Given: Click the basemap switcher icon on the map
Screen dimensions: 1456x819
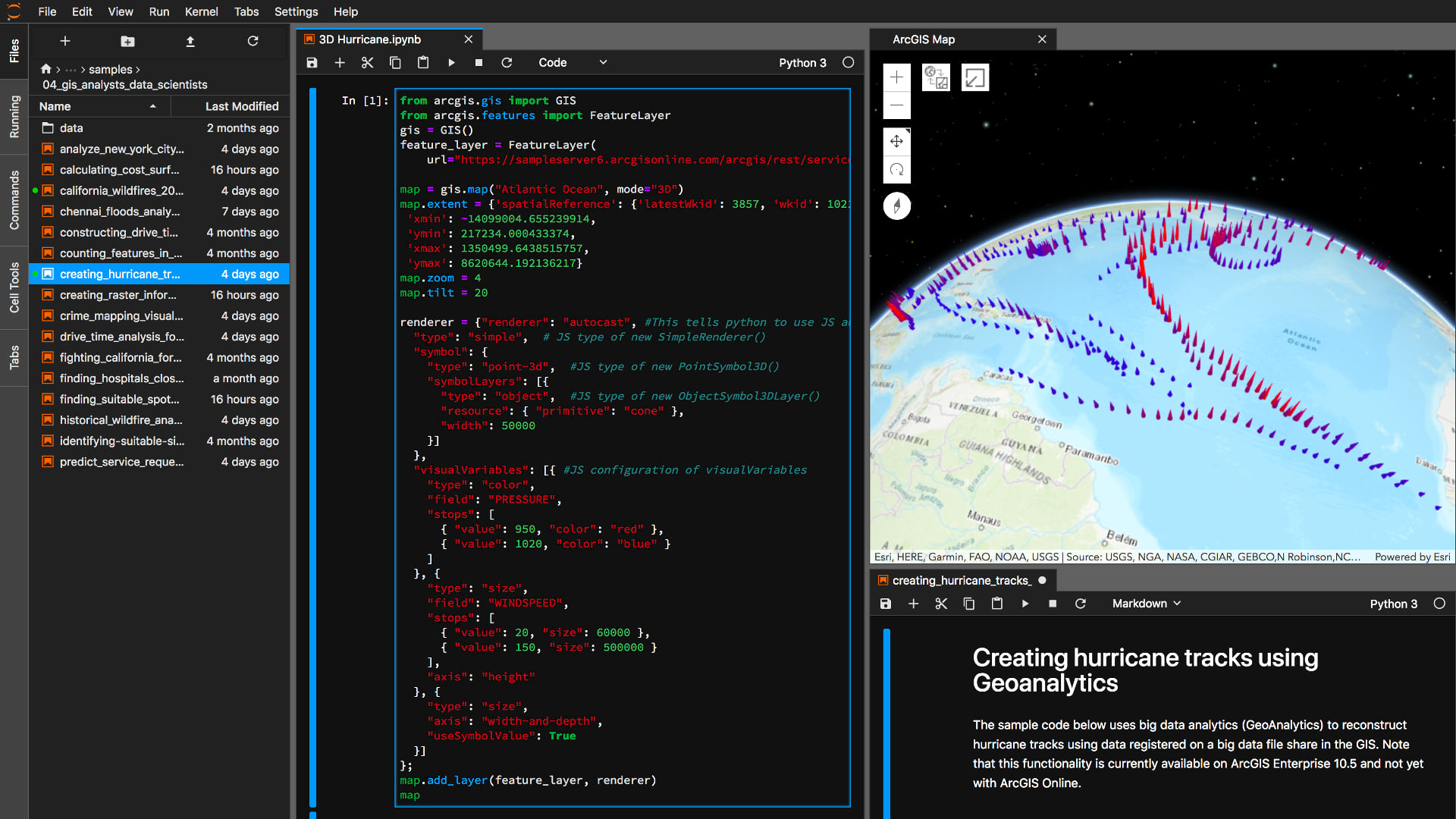Looking at the screenshot, I should (x=936, y=77).
